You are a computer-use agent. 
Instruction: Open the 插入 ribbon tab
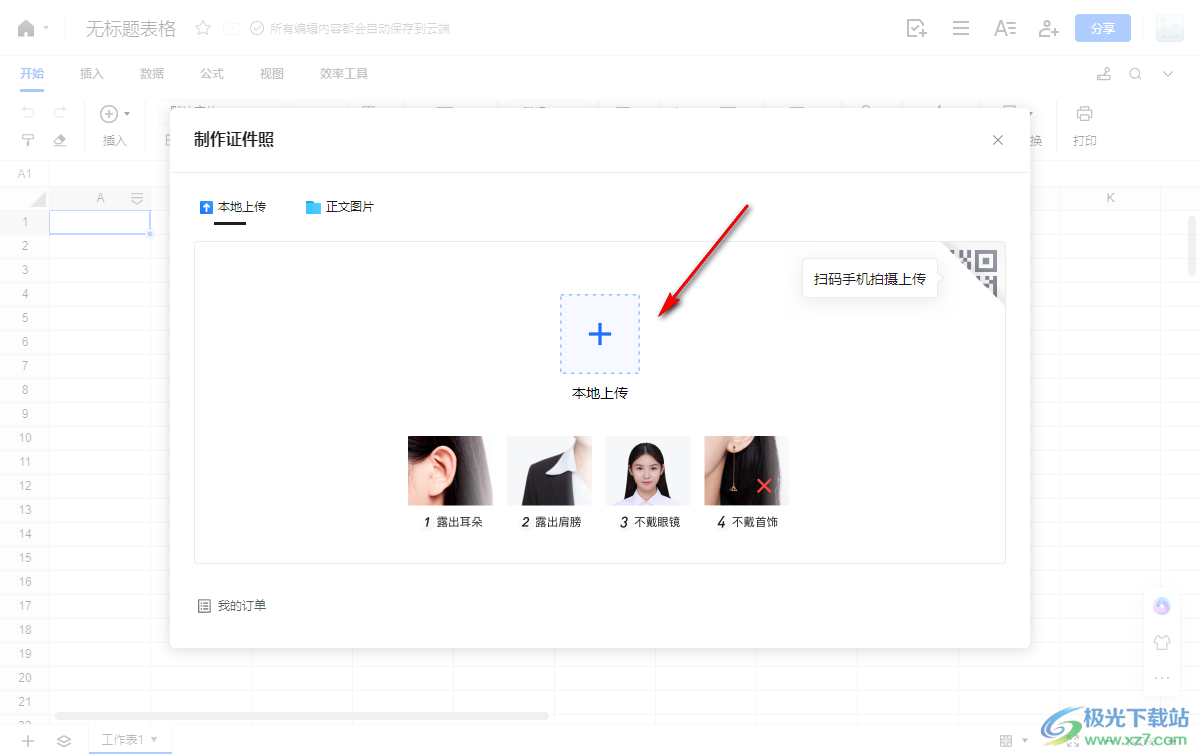pyautogui.click(x=92, y=74)
